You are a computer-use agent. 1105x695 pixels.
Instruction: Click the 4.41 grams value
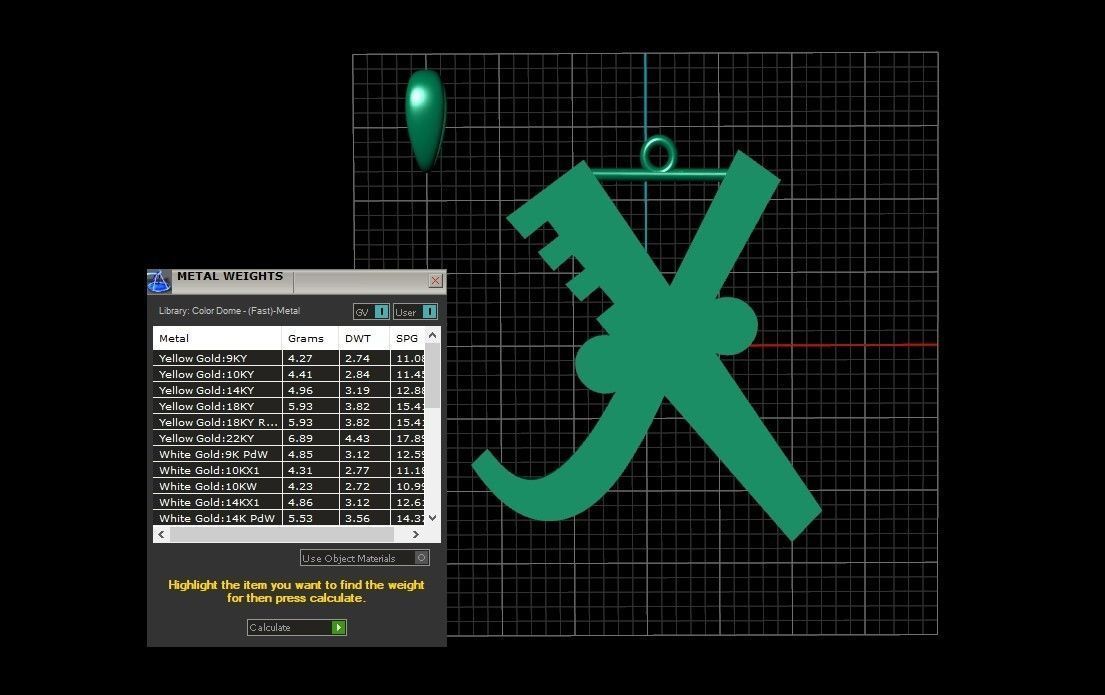click(x=300, y=374)
